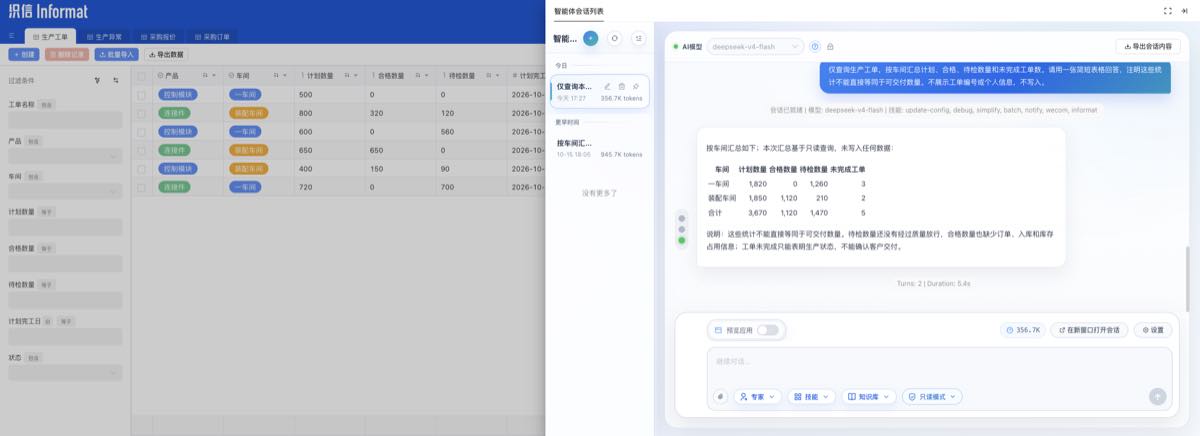Screen dimensions: 1200x436
Task: Check the row with planned quantity 500
Action: coord(141,95)
